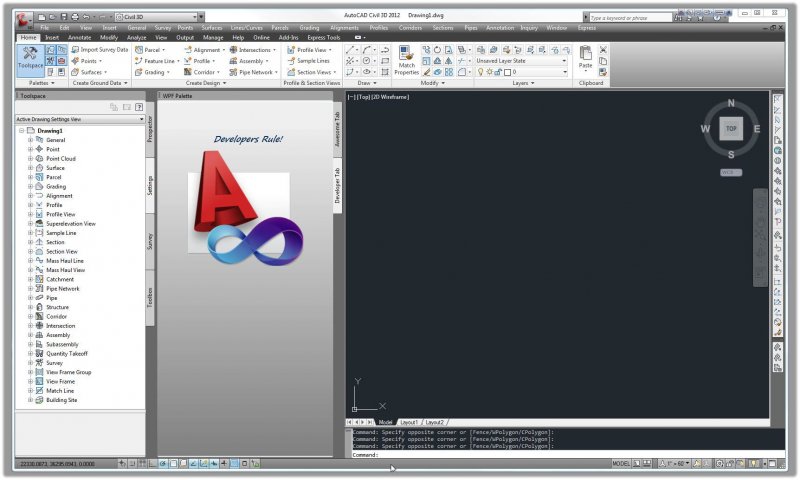Click the Rotate tool in Modify panel
The height and width of the screenshot is (480, 800).
(437, 49)
